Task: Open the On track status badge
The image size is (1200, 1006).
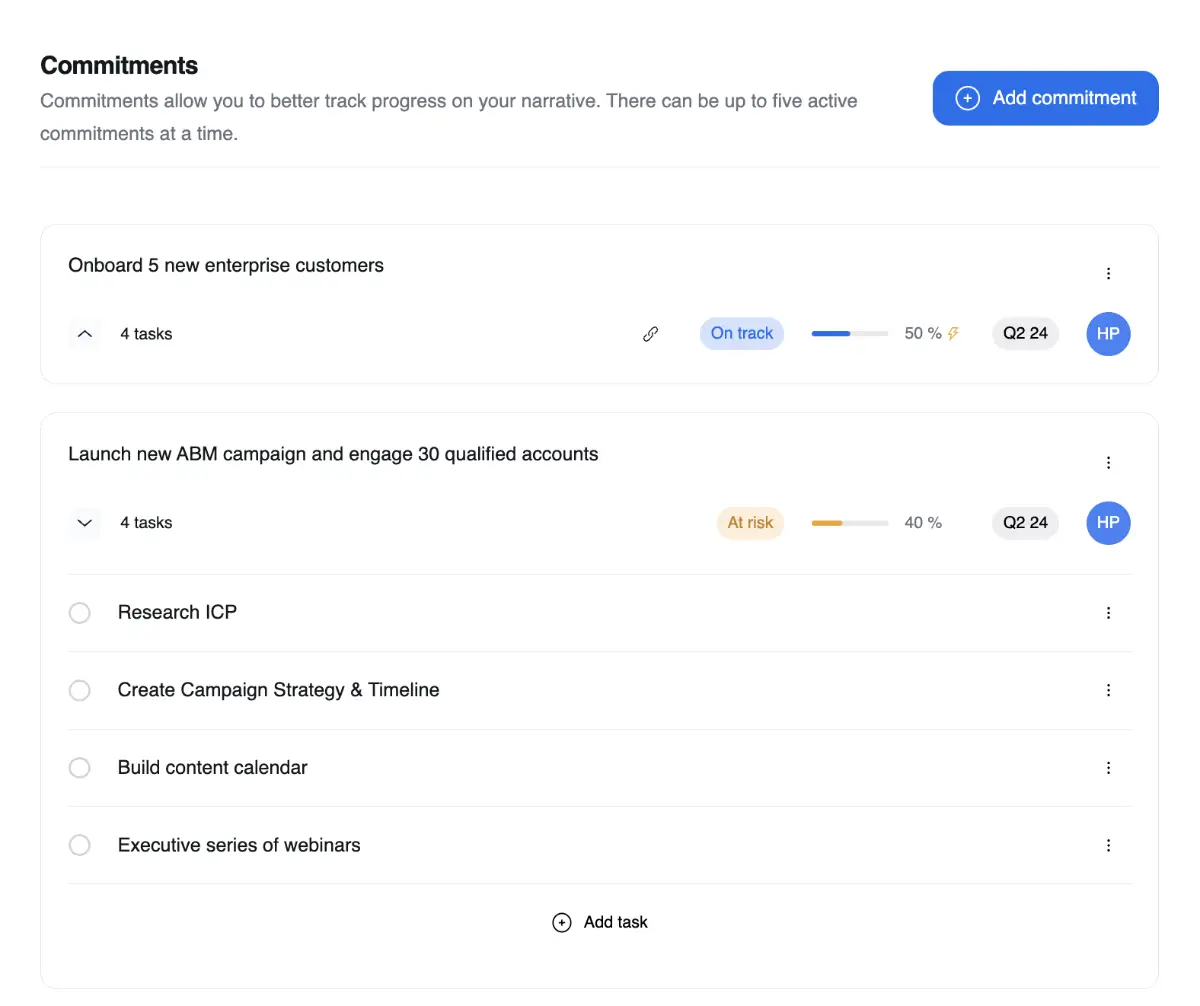Action: [x=742, y=334]
